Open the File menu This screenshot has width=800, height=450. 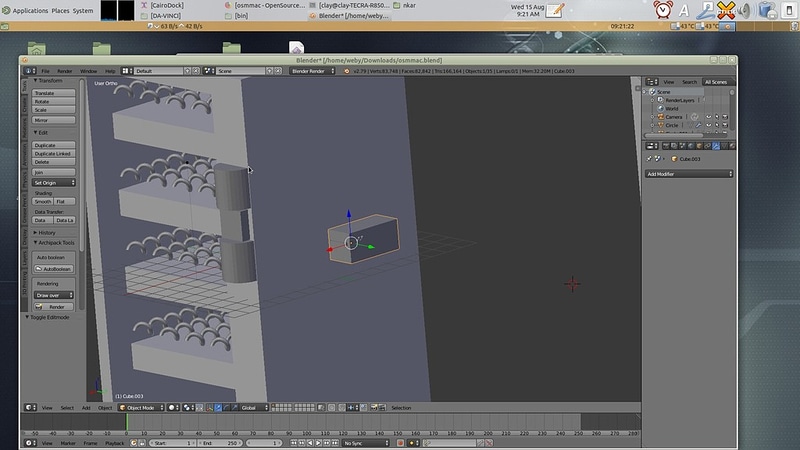coord(45,71)
